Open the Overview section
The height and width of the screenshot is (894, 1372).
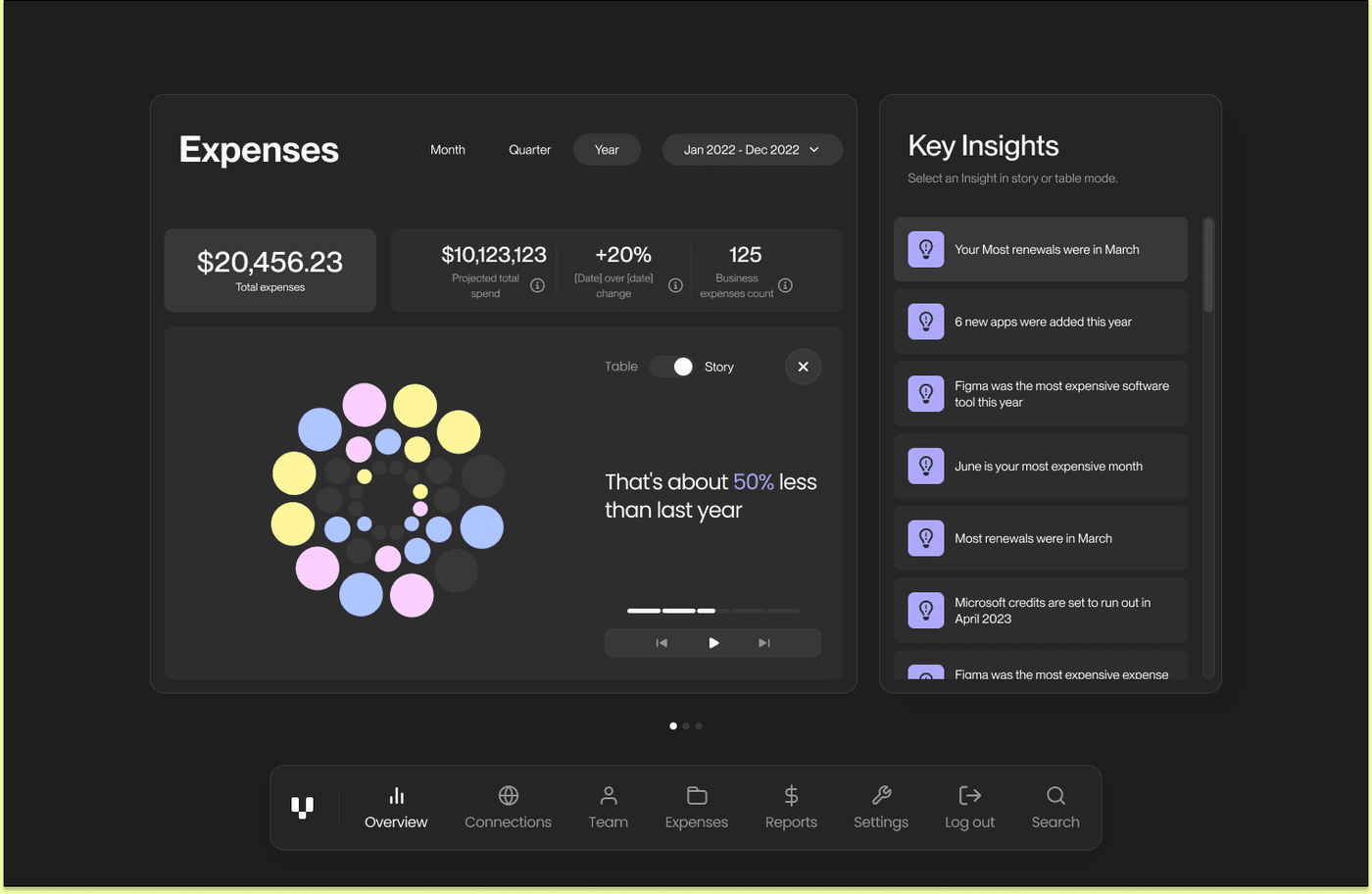396,808
